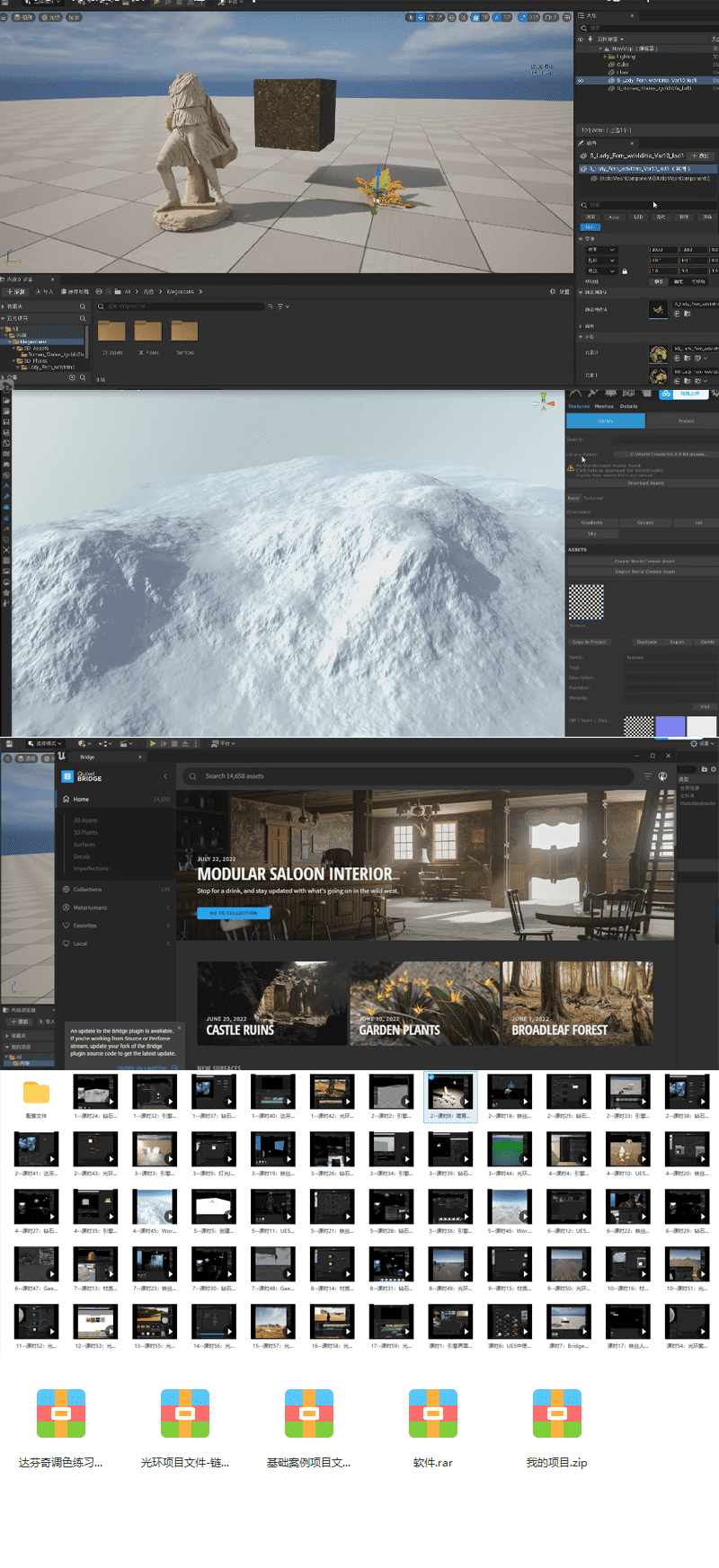Toggle visibility eye for S_Lady_Fern actor

point(581,80)
